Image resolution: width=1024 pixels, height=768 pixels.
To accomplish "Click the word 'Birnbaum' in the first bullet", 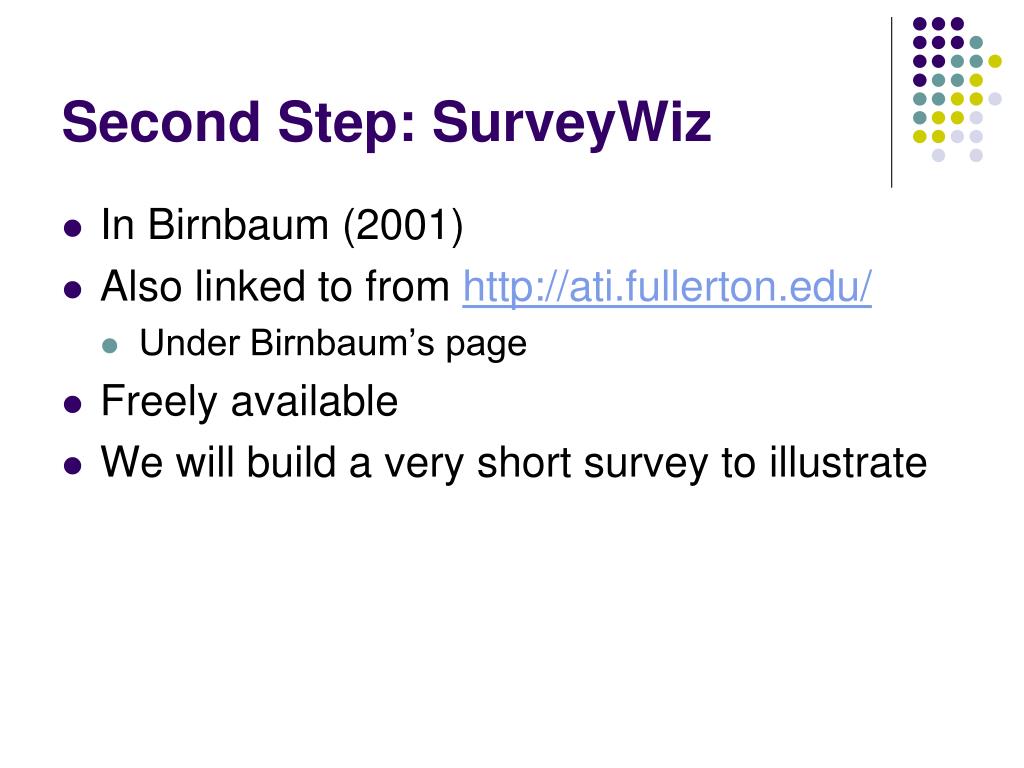I will pos(238,225).
